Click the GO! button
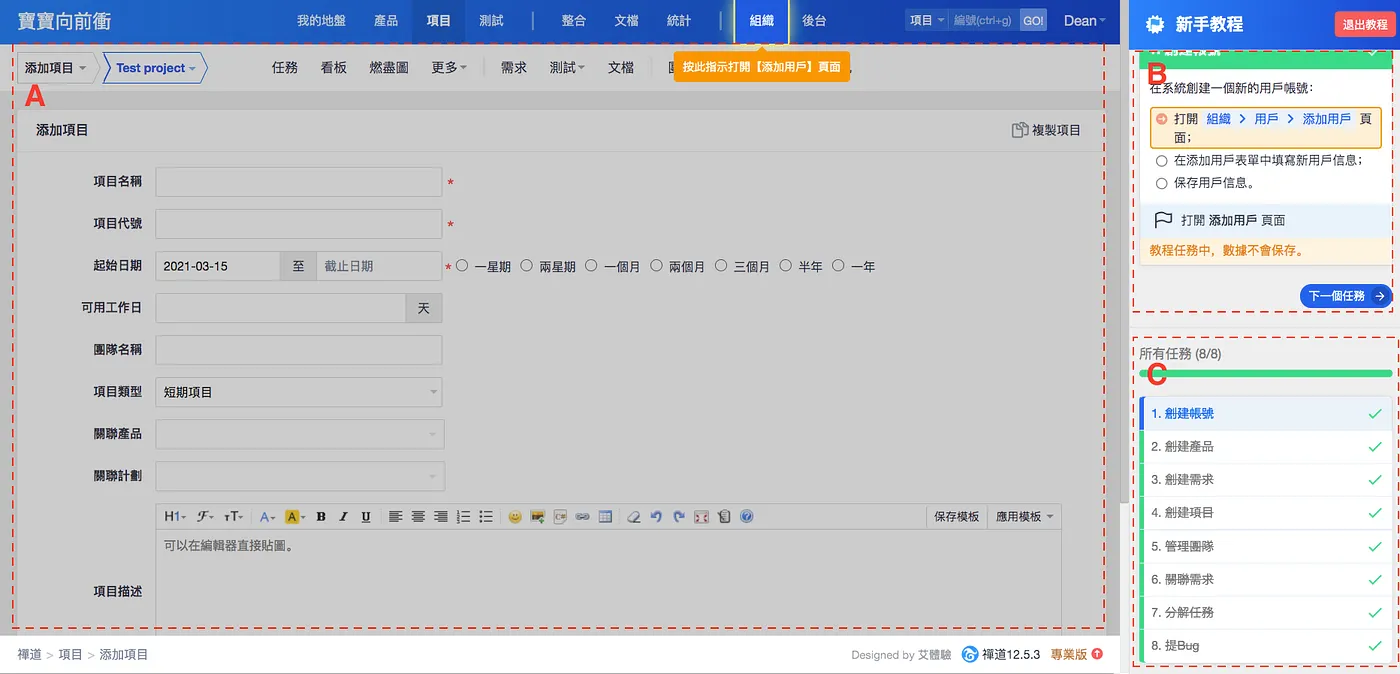This screenshot has height=674, width=1400. [1033, 21]
